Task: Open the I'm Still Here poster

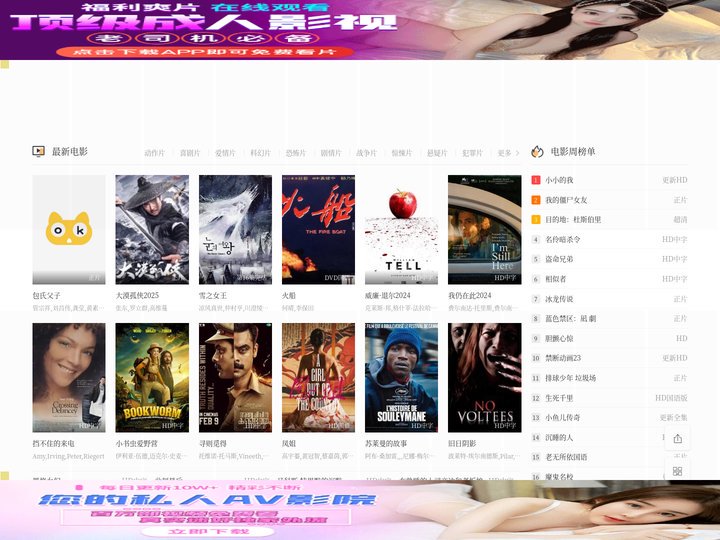Action: point(484,230)
